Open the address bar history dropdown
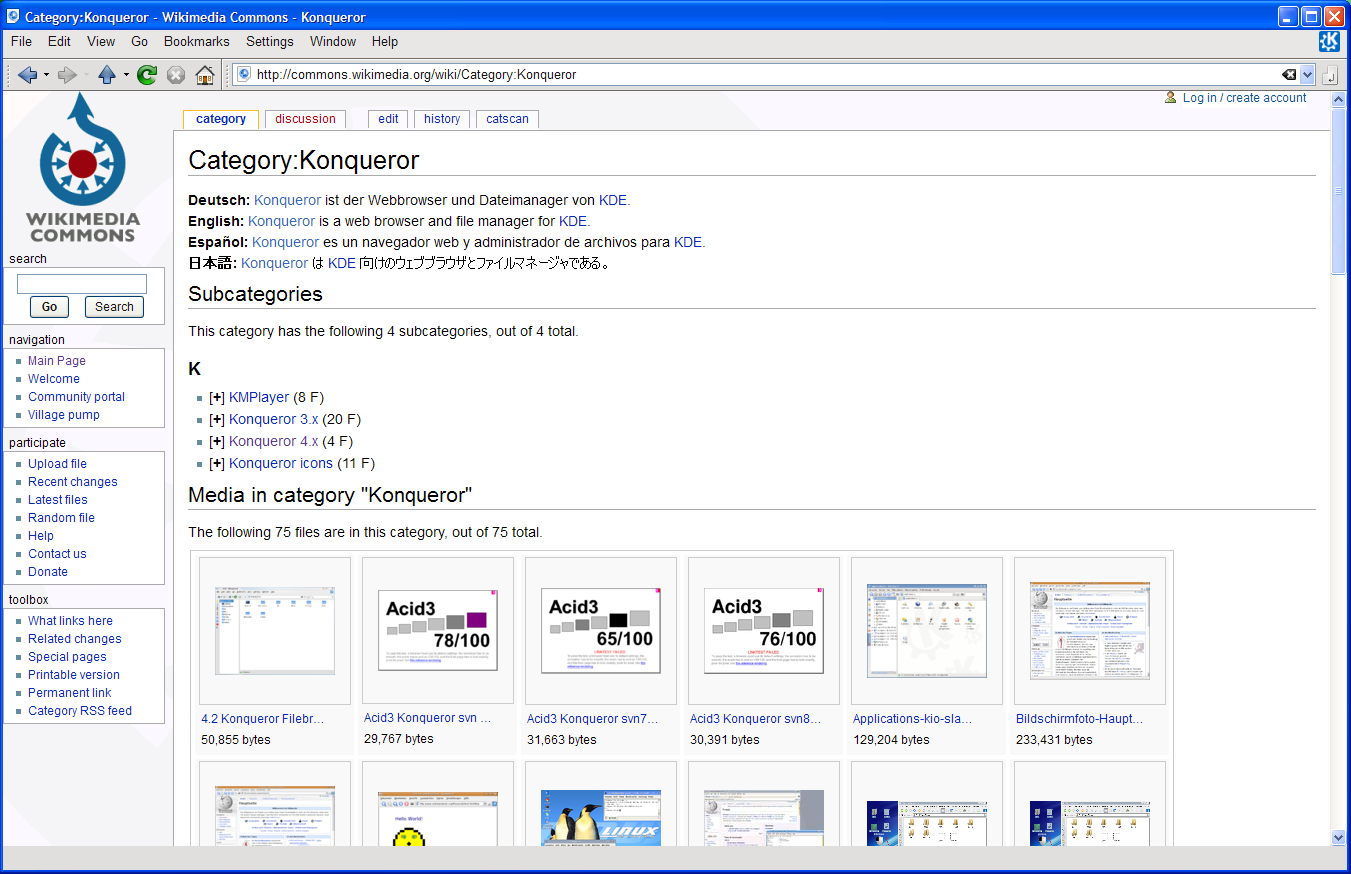 coord(1307,75)
